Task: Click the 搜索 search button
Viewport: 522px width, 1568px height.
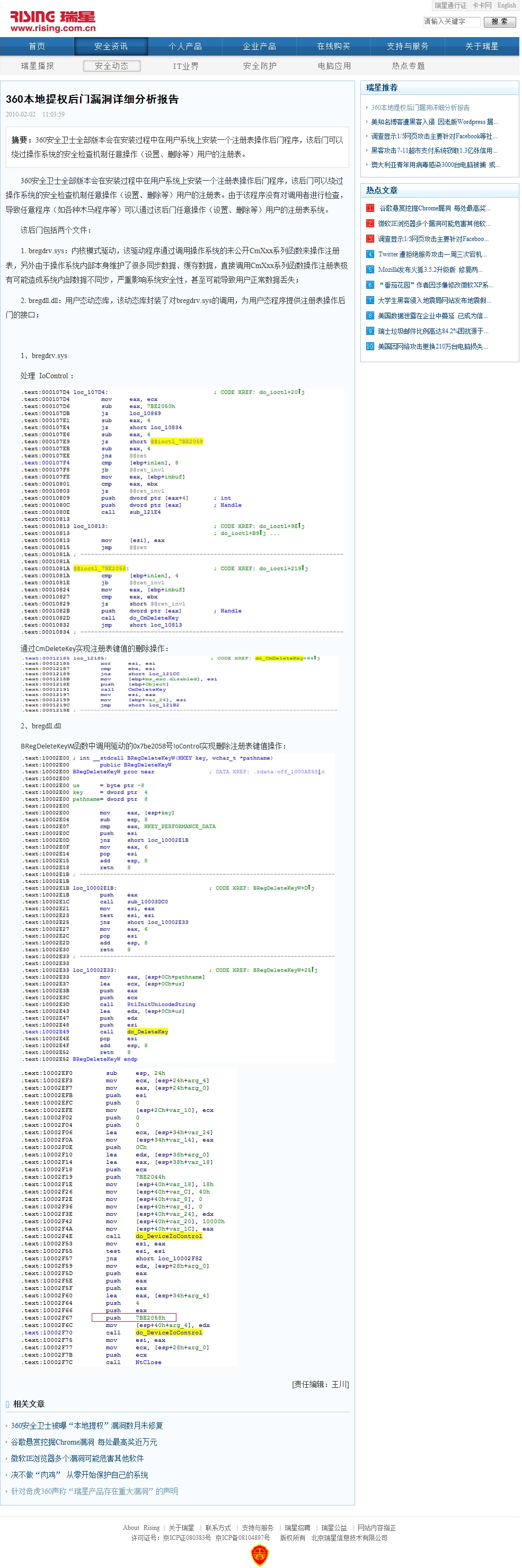Action: (499, 21)
